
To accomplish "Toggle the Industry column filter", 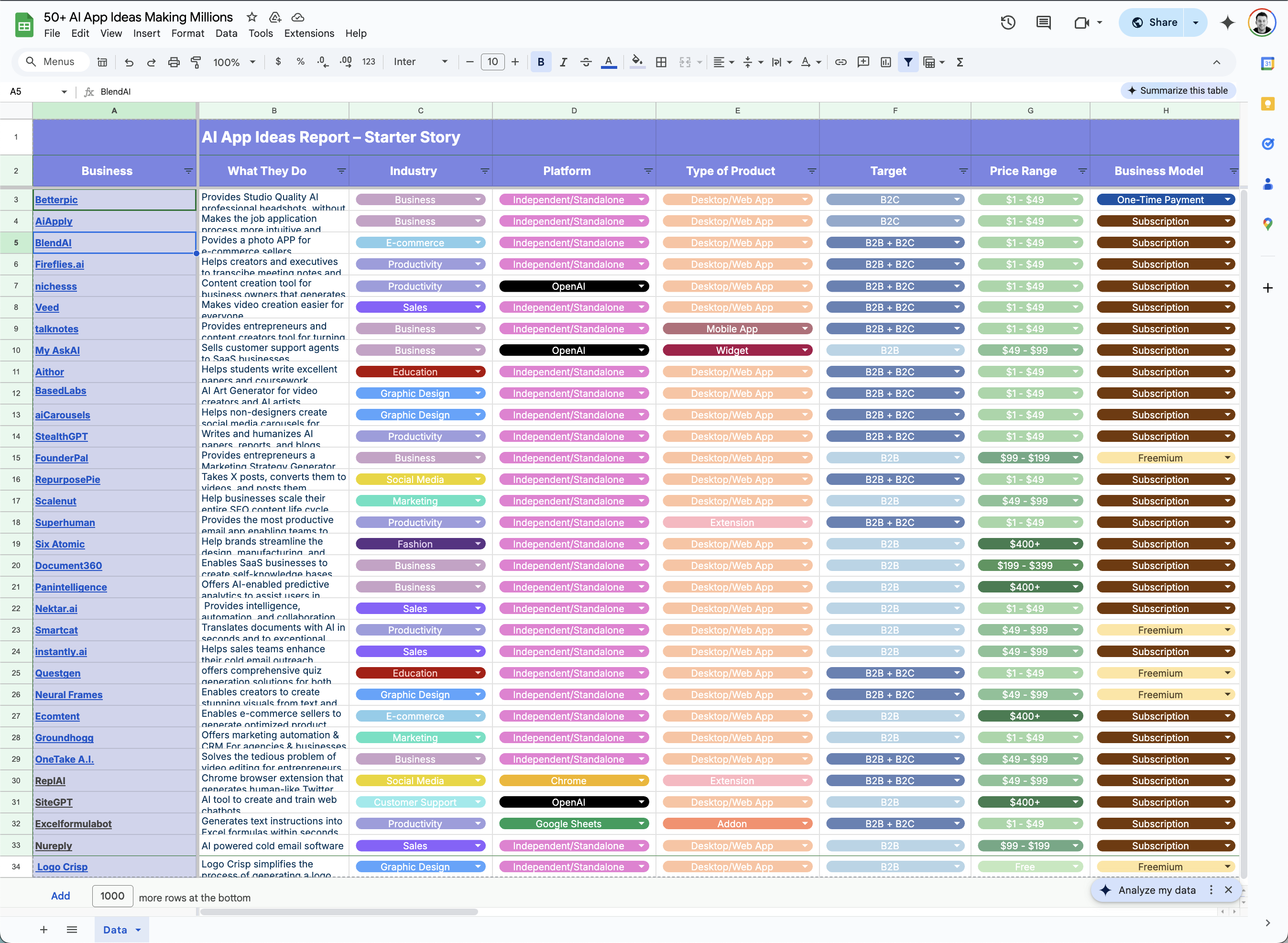I will [x=484, y=171].
